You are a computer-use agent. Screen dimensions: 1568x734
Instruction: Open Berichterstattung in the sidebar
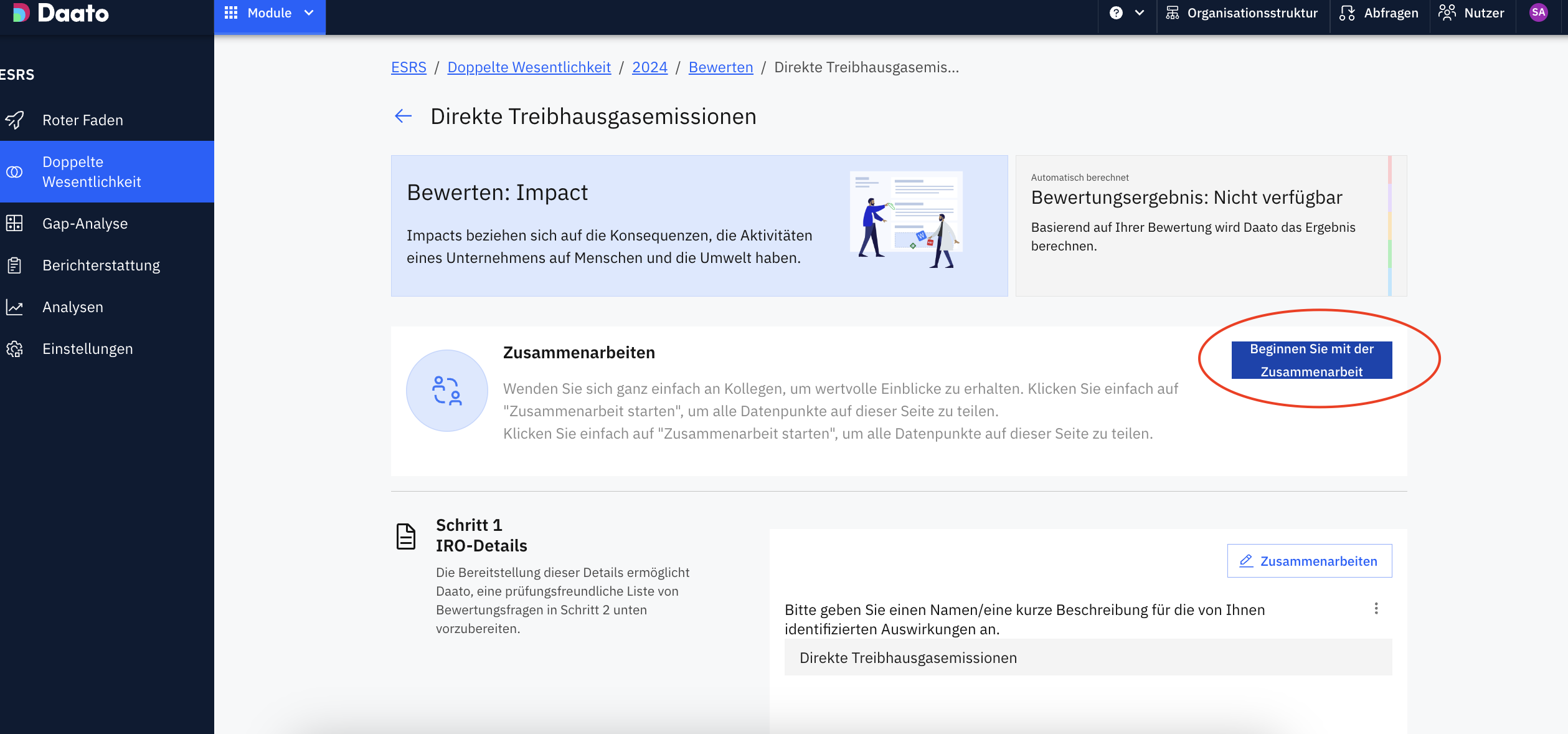pyautogui.click(x=101, y=265)
